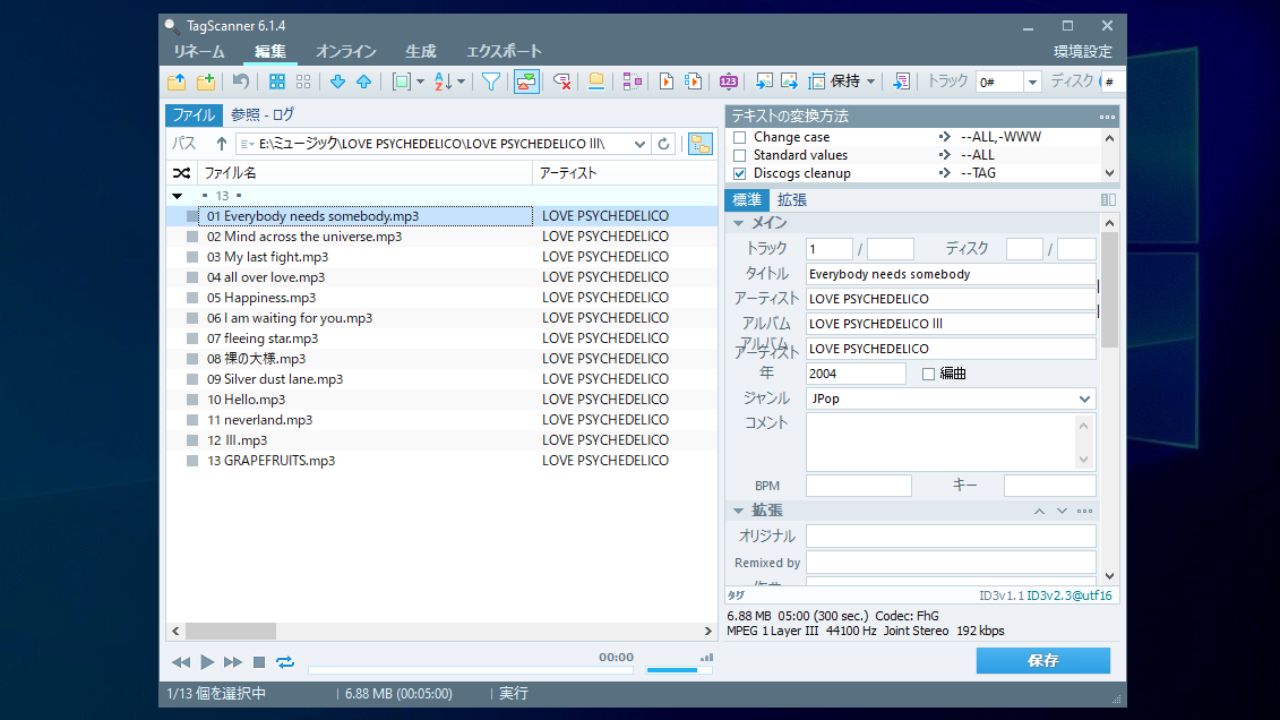Click the play button
The height and width of the screenshot is (720, 1280).
[207, 662]
